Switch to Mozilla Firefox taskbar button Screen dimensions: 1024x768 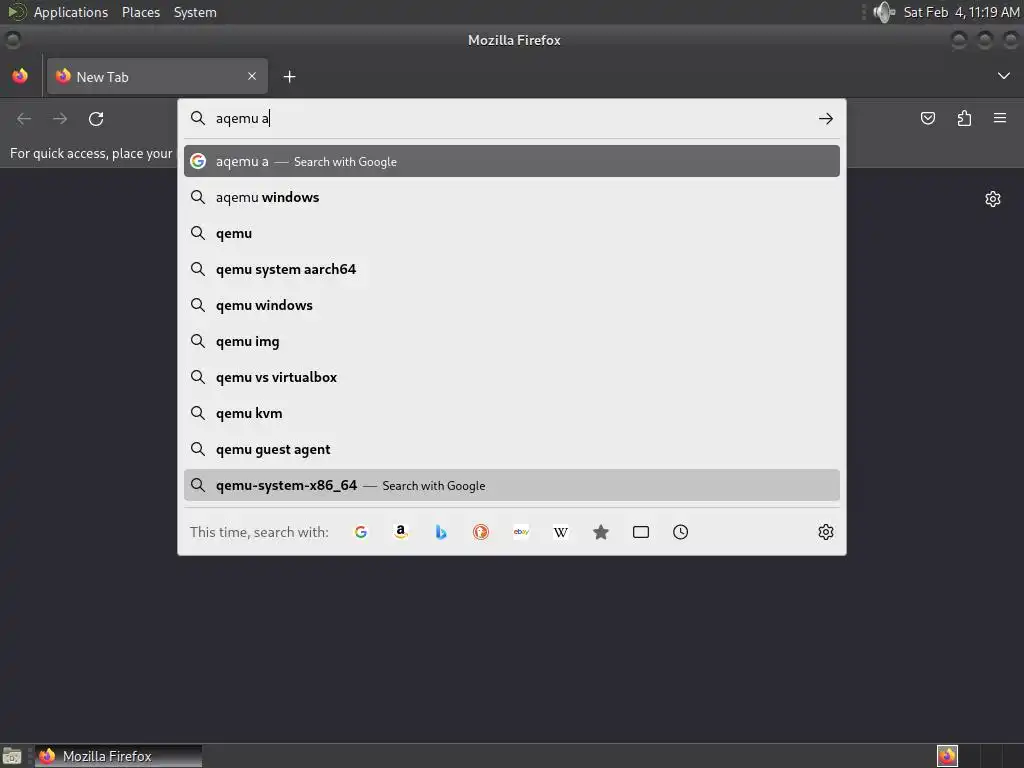click(x=118, y=756)
